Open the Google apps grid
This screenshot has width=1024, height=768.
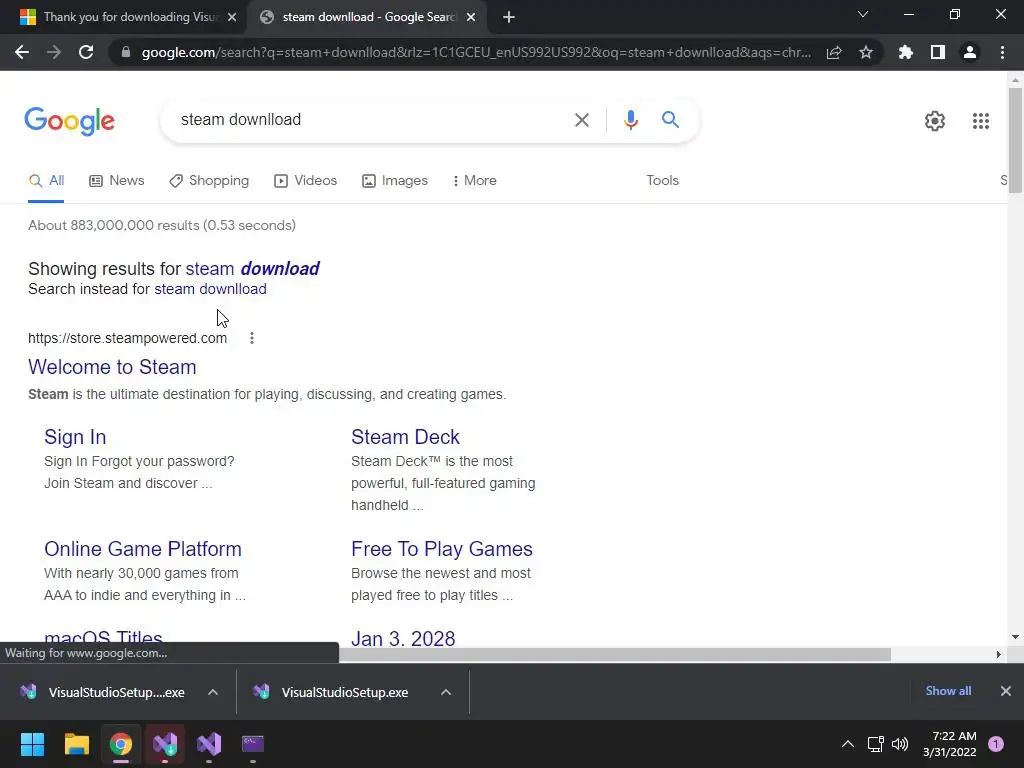coord(981,121)
